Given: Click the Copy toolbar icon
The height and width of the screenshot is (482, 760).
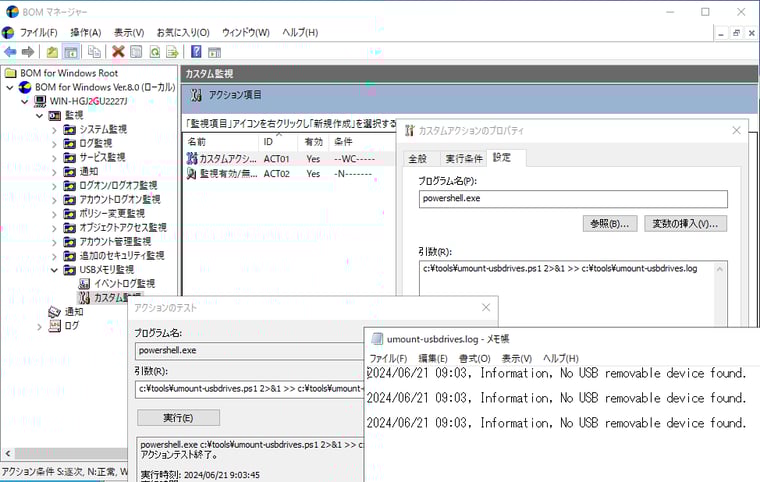Looking at the screenshot, I should (95, 51).
